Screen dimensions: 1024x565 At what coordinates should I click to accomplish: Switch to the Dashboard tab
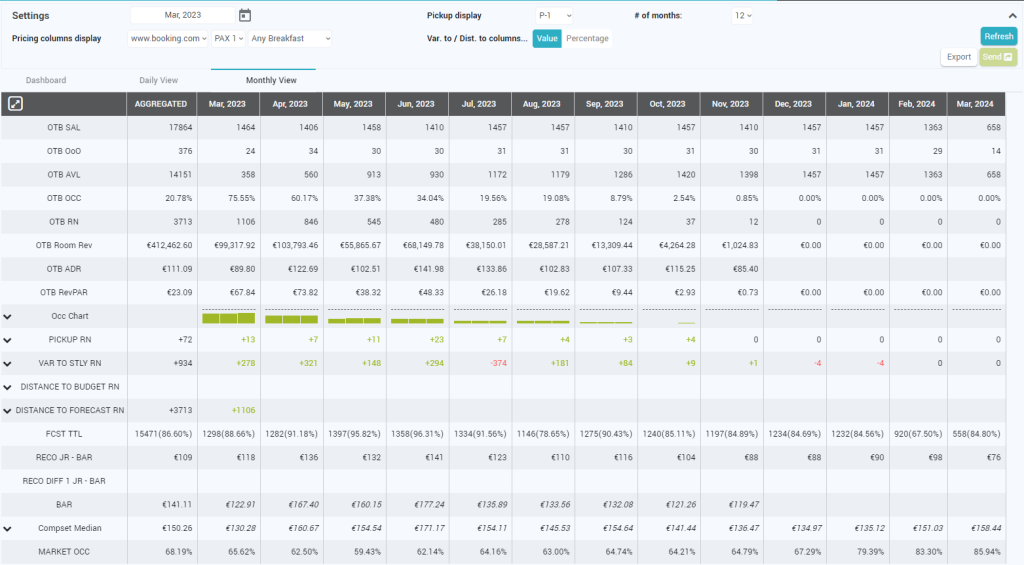[46, 80]
